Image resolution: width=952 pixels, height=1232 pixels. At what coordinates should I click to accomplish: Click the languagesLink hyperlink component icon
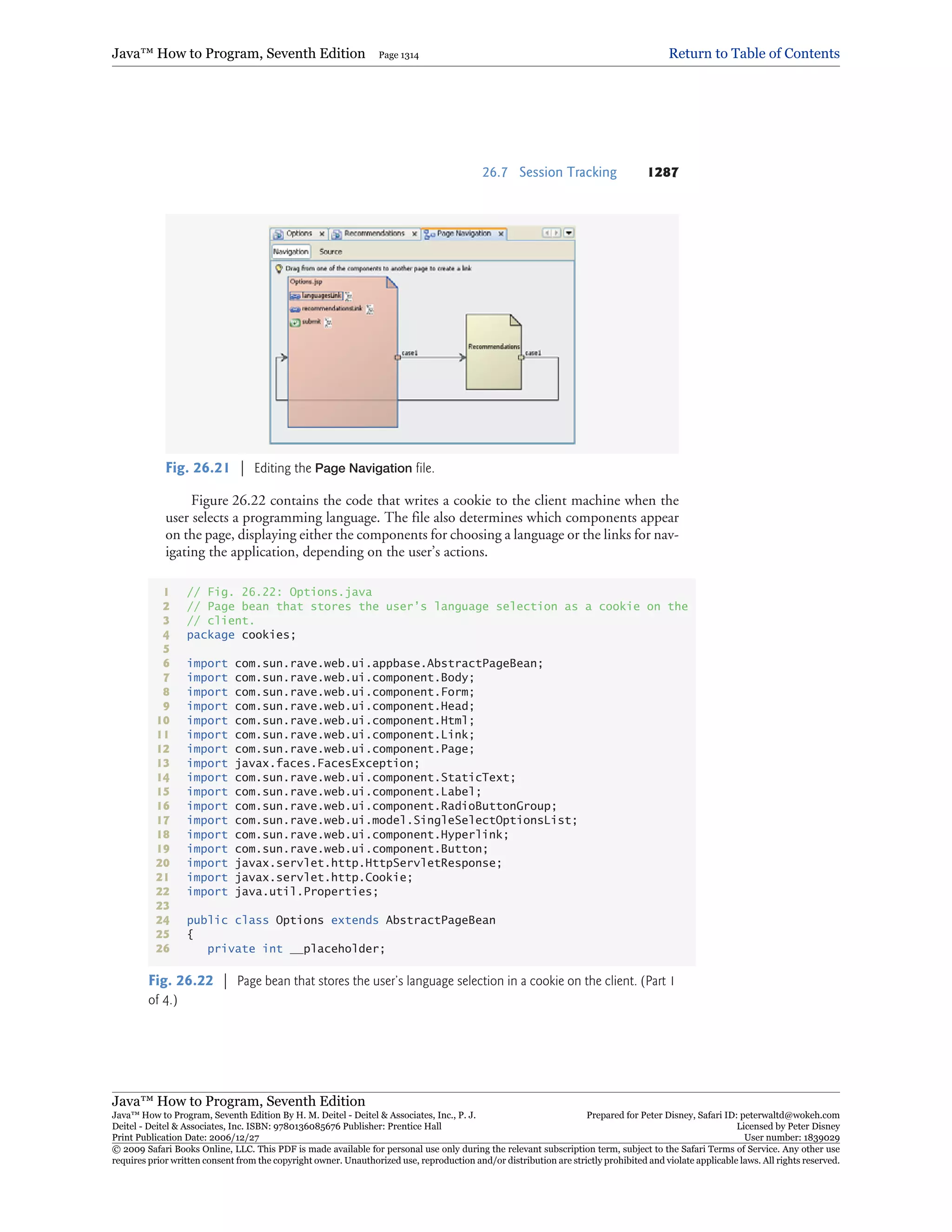(295, 296)
